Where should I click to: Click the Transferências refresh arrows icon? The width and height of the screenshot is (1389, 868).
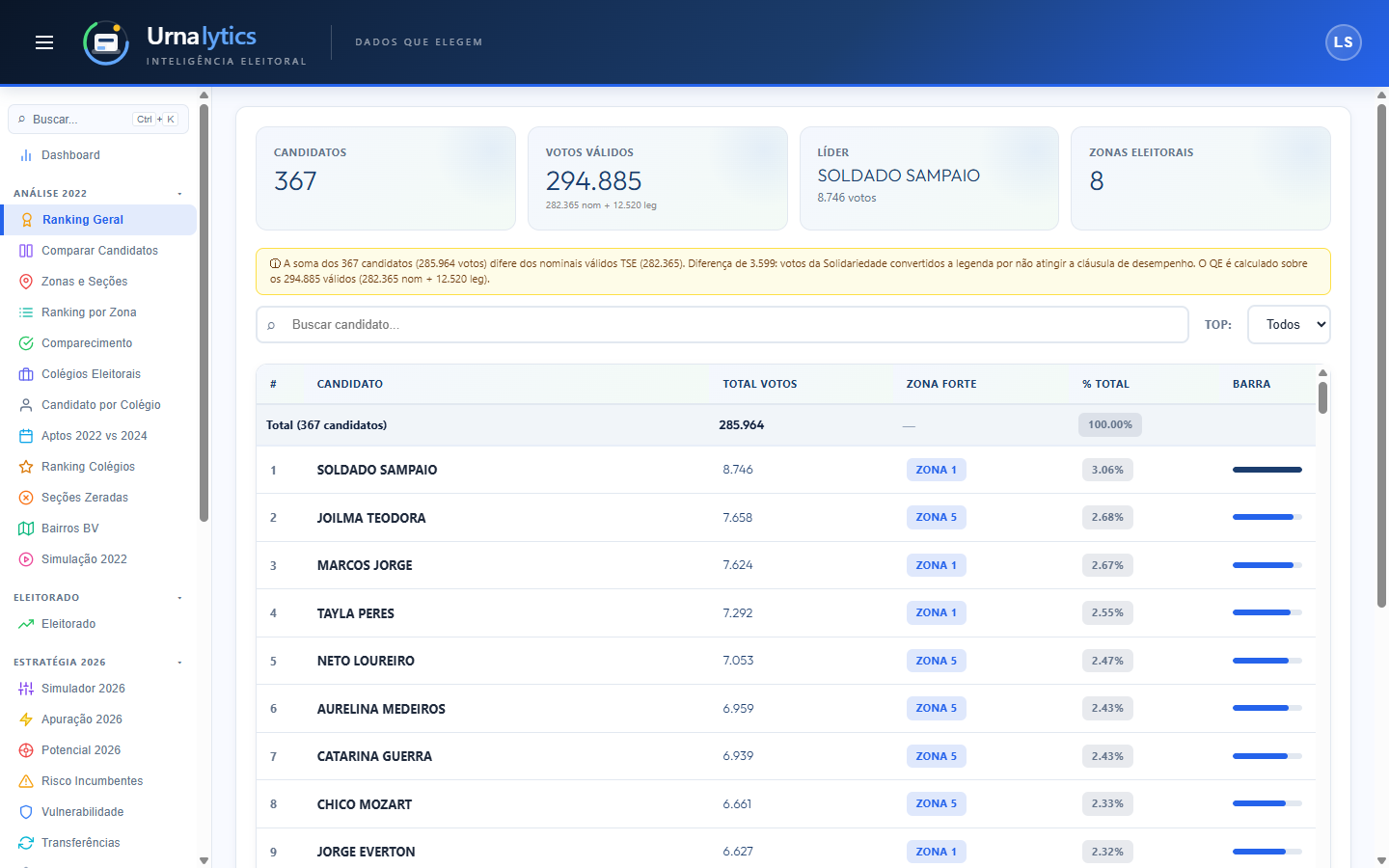(26, 843)
